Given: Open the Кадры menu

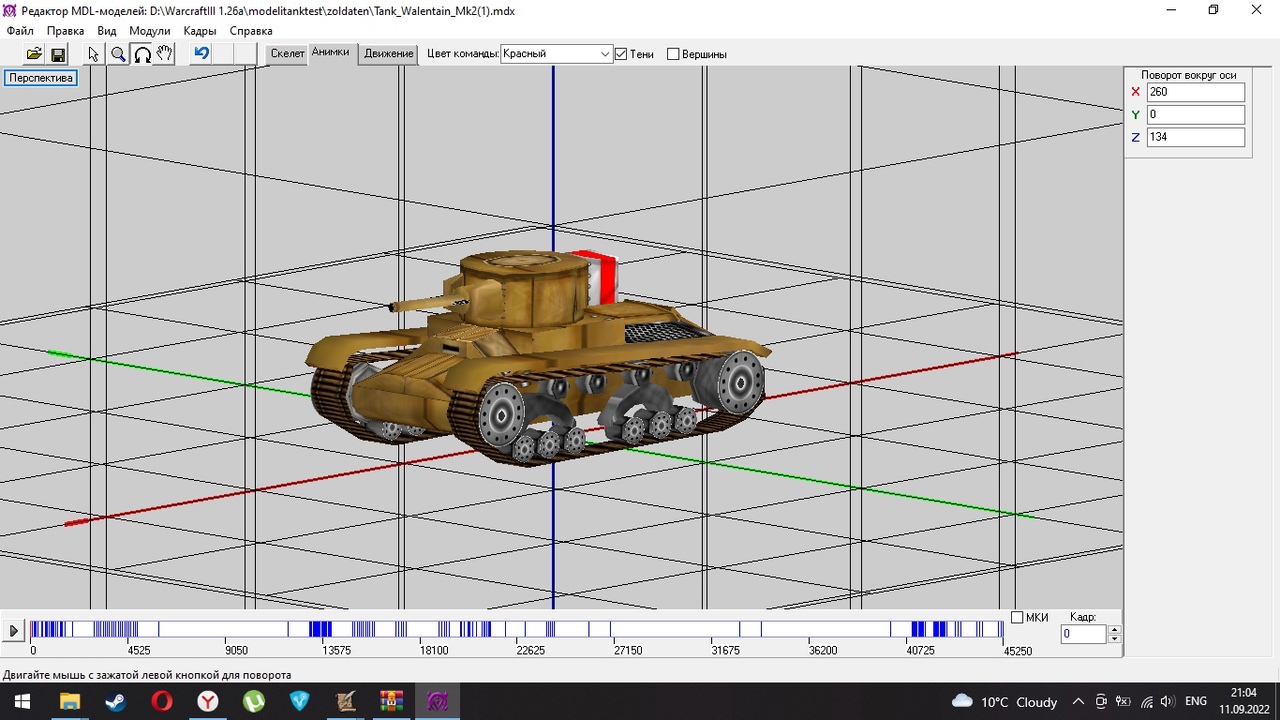Looking at the screenshot, I should [200, 31].
